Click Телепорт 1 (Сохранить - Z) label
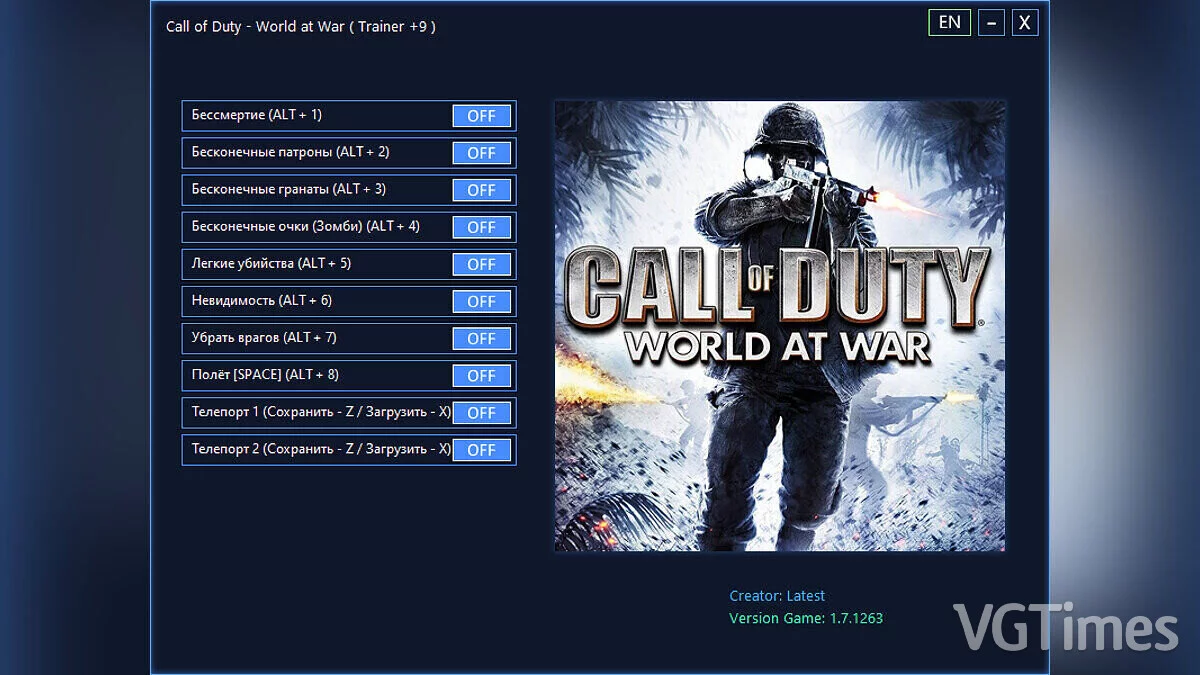The image size is (1200, 675). click(x=321, y=411)
